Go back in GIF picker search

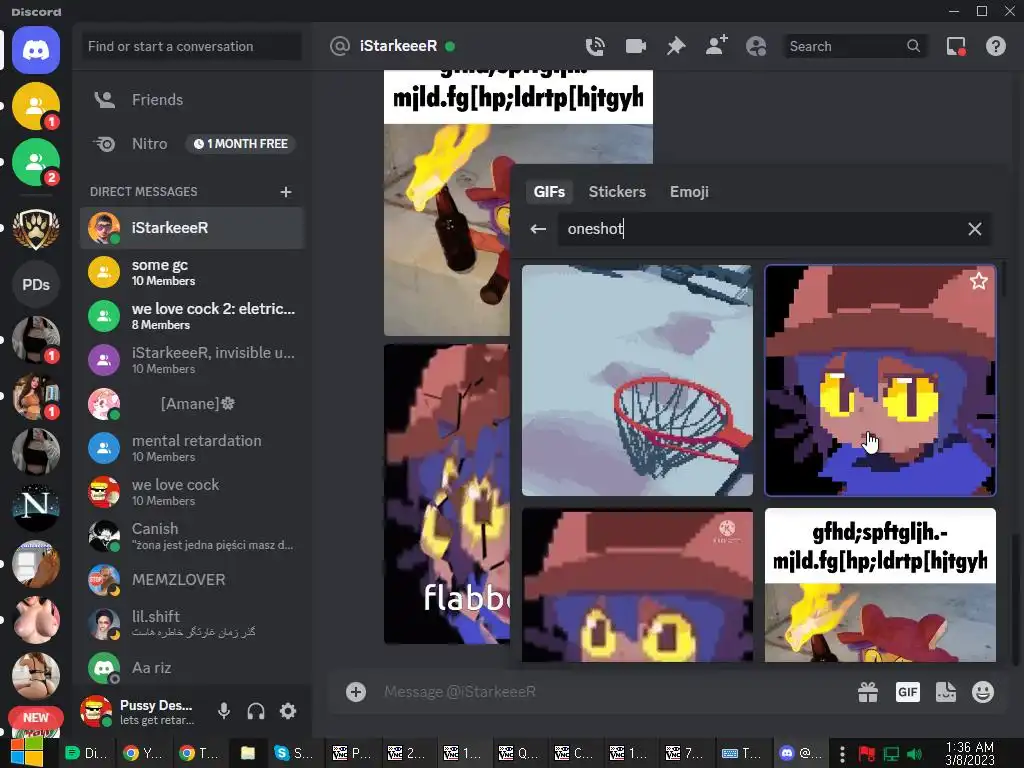(538, 229)
